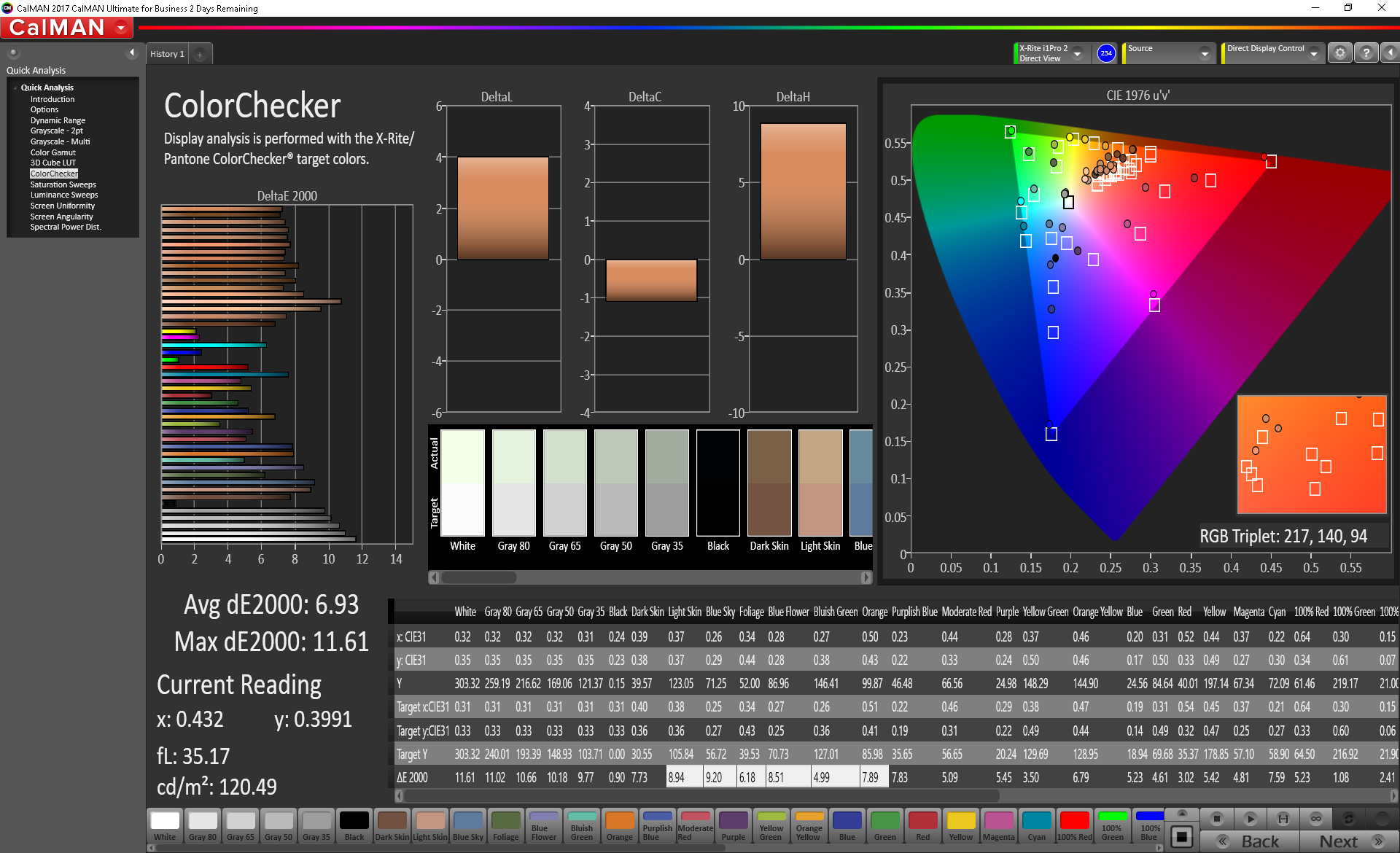Open the X-Rite i1Pro 2 meter dropdown
Screen dimensions: 1400x853
pyautogui.click(x=1077, y=53)
